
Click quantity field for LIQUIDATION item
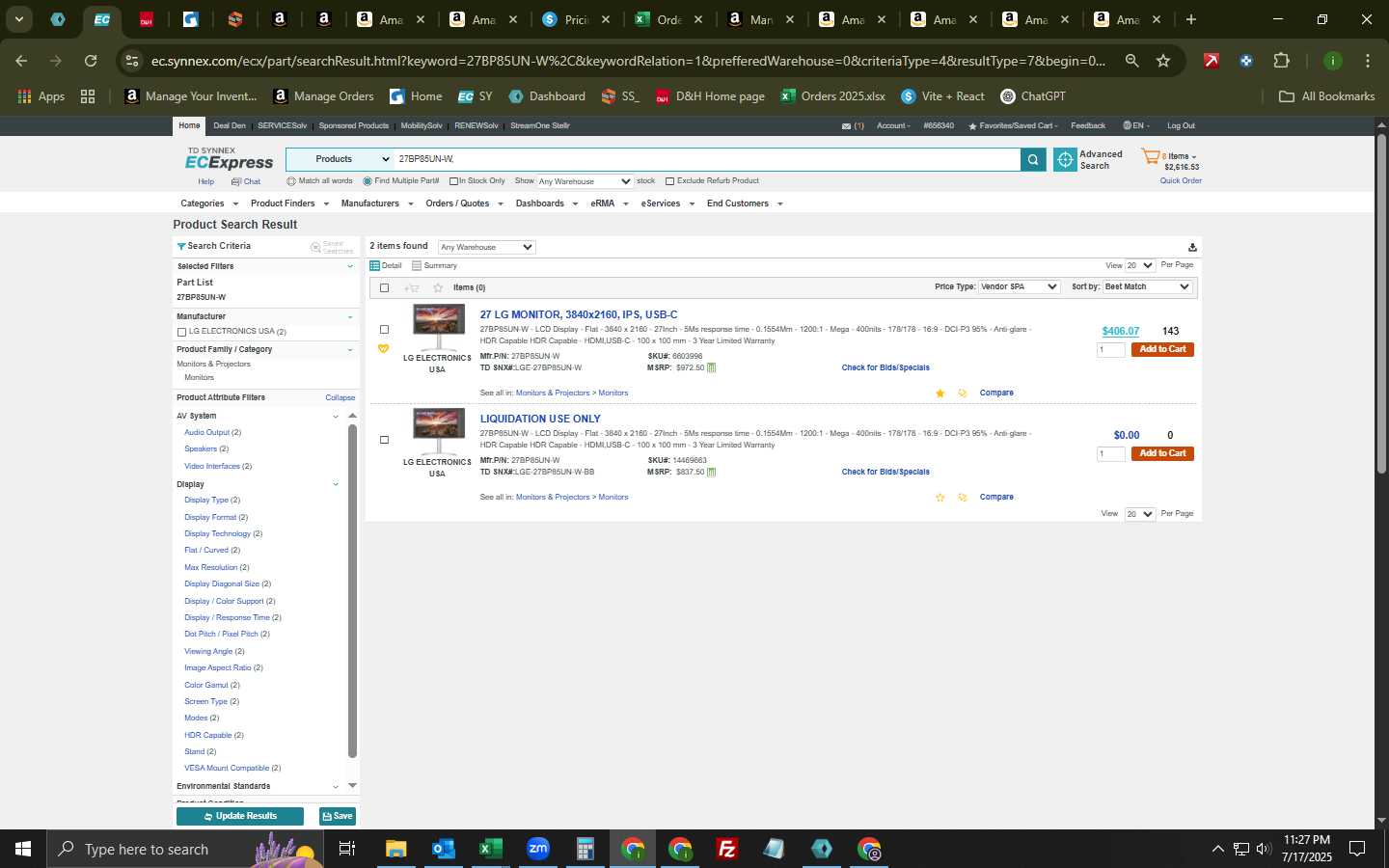pos(1111,454)
